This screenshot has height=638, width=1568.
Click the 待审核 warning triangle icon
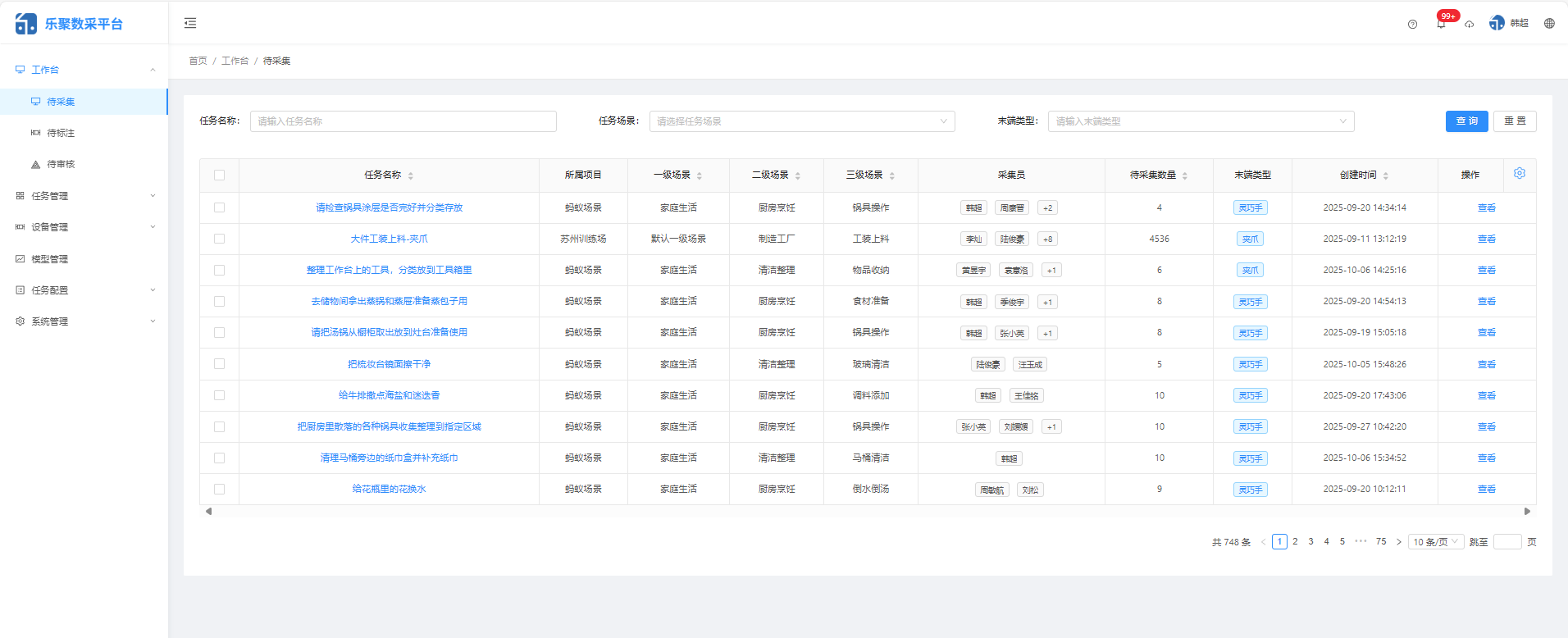35,165
